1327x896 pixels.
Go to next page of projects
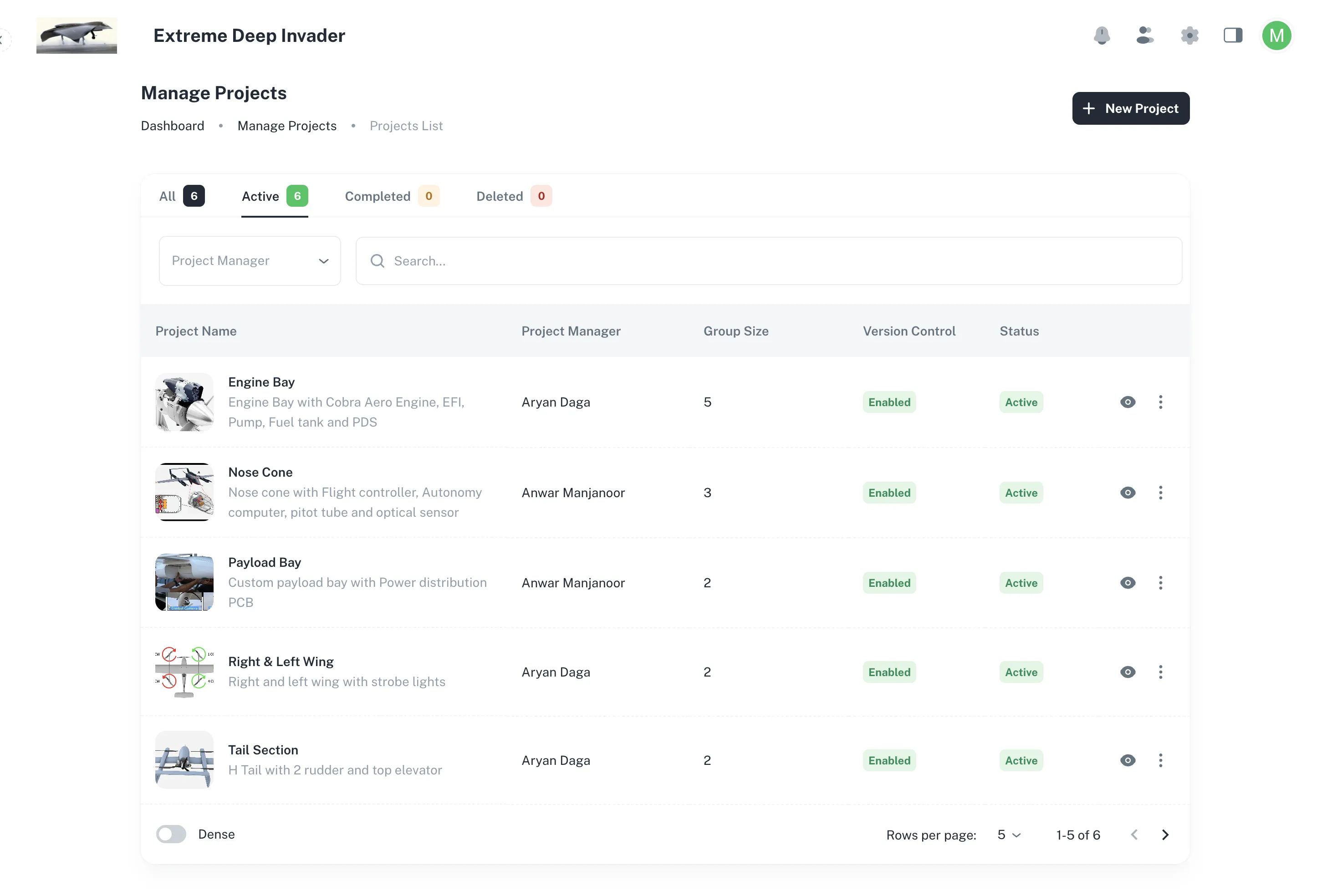[x=1165, y=835]
